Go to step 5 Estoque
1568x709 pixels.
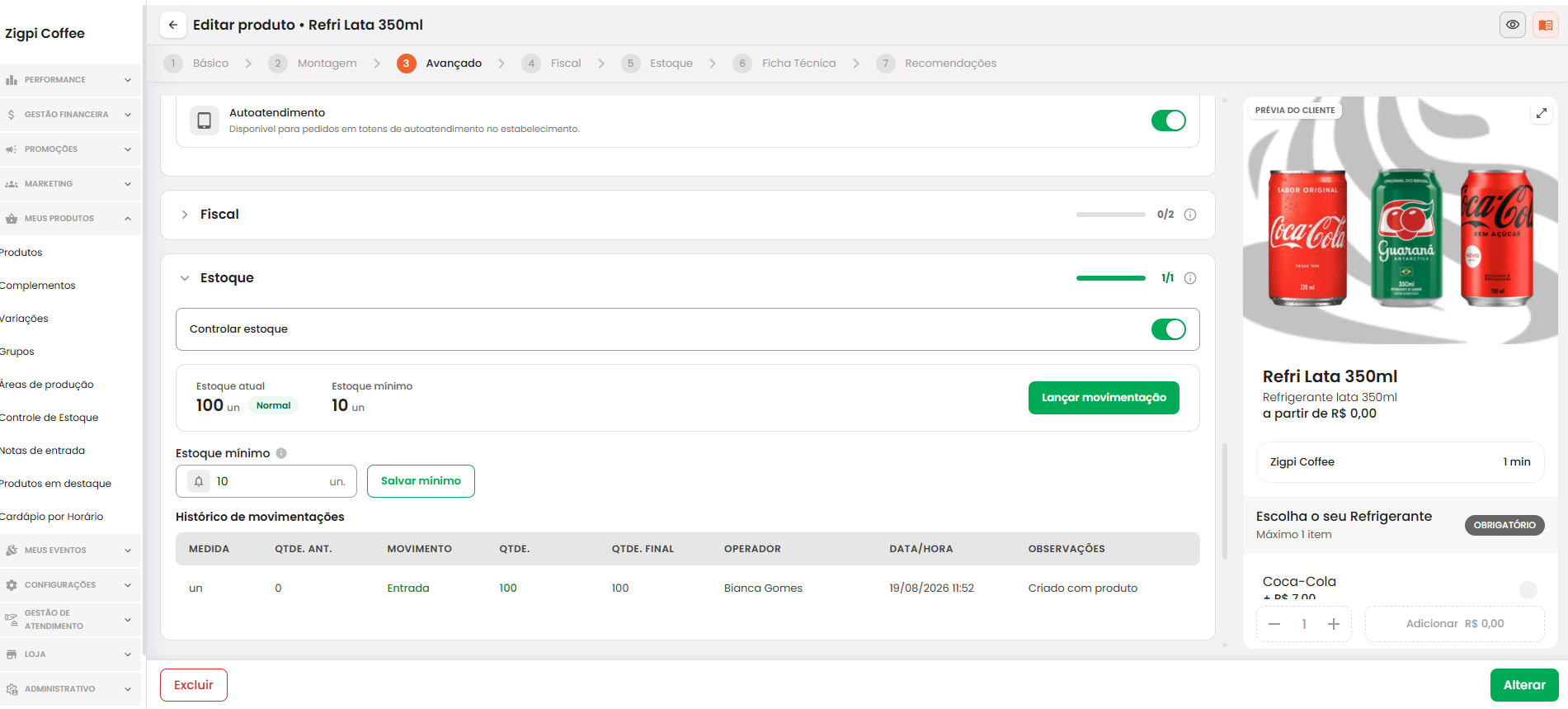(657, 64)
